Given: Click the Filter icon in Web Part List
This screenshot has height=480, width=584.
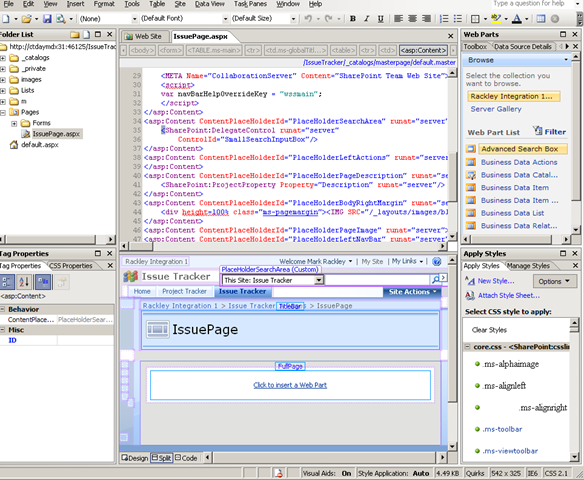Looking at the screenshot, I should pos(549,131).
